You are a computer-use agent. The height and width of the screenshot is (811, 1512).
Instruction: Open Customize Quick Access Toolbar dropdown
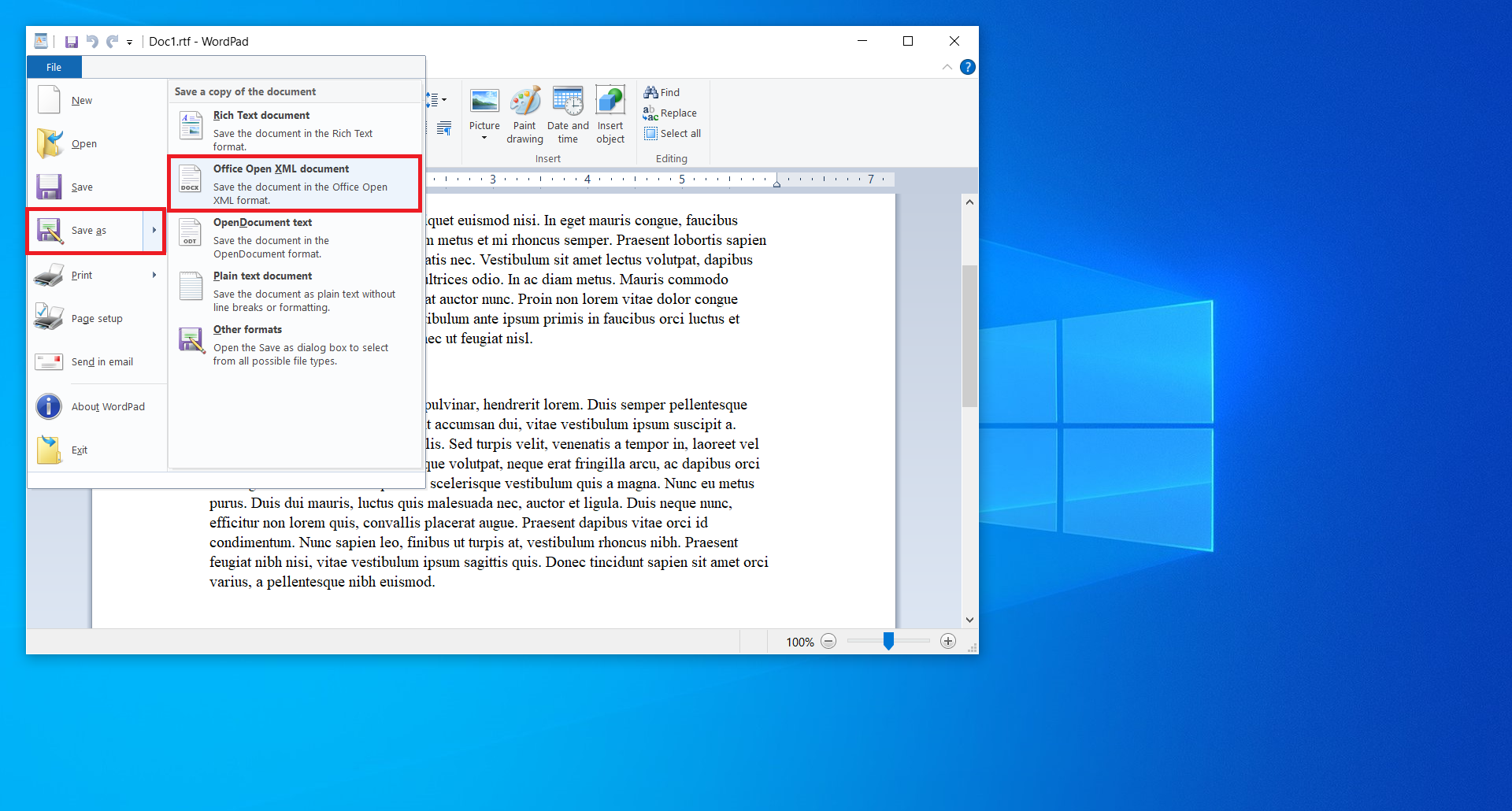click(x=130, y=43)
